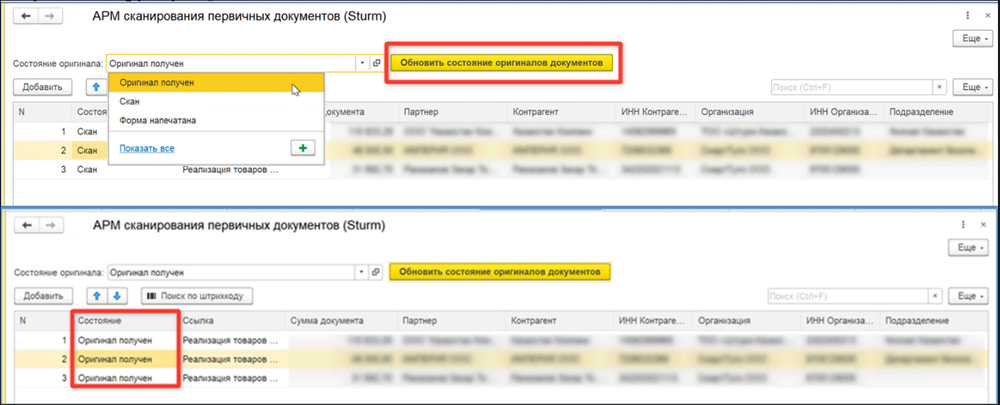Image resolution: width=1000 pixels, height=405 pixels.
Task: Click Добавить button in top window
Action: coord(42,87)
